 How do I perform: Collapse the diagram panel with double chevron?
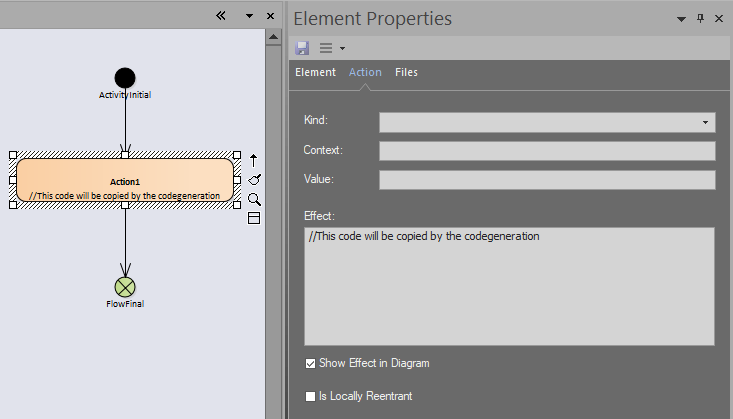coord(221,16)
